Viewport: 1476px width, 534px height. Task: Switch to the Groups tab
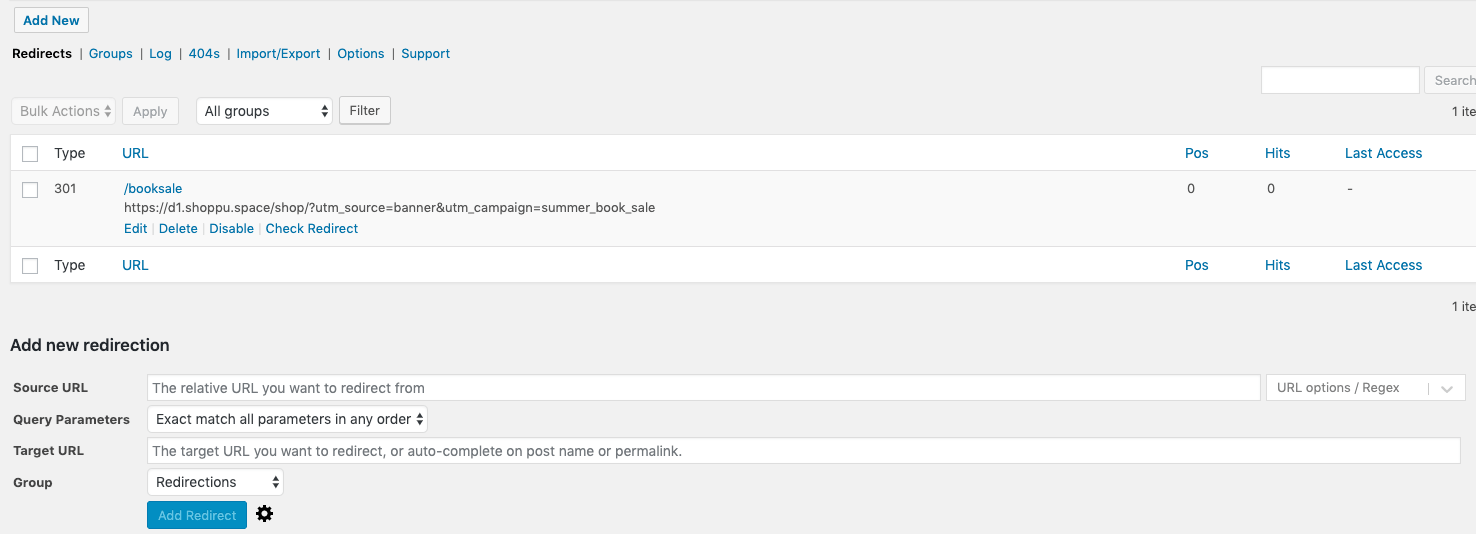coord(111,54)
